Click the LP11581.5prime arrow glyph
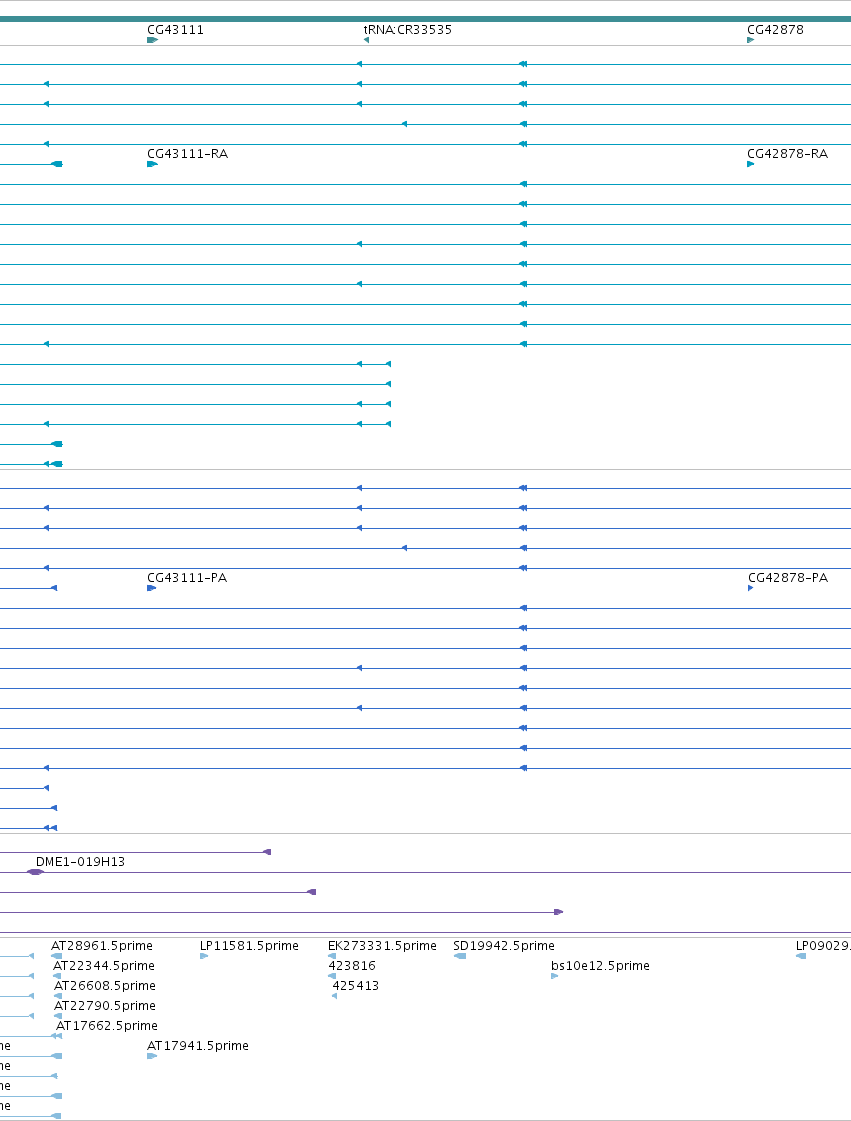This screenshot has height=1121, width=851. (204, 956)
